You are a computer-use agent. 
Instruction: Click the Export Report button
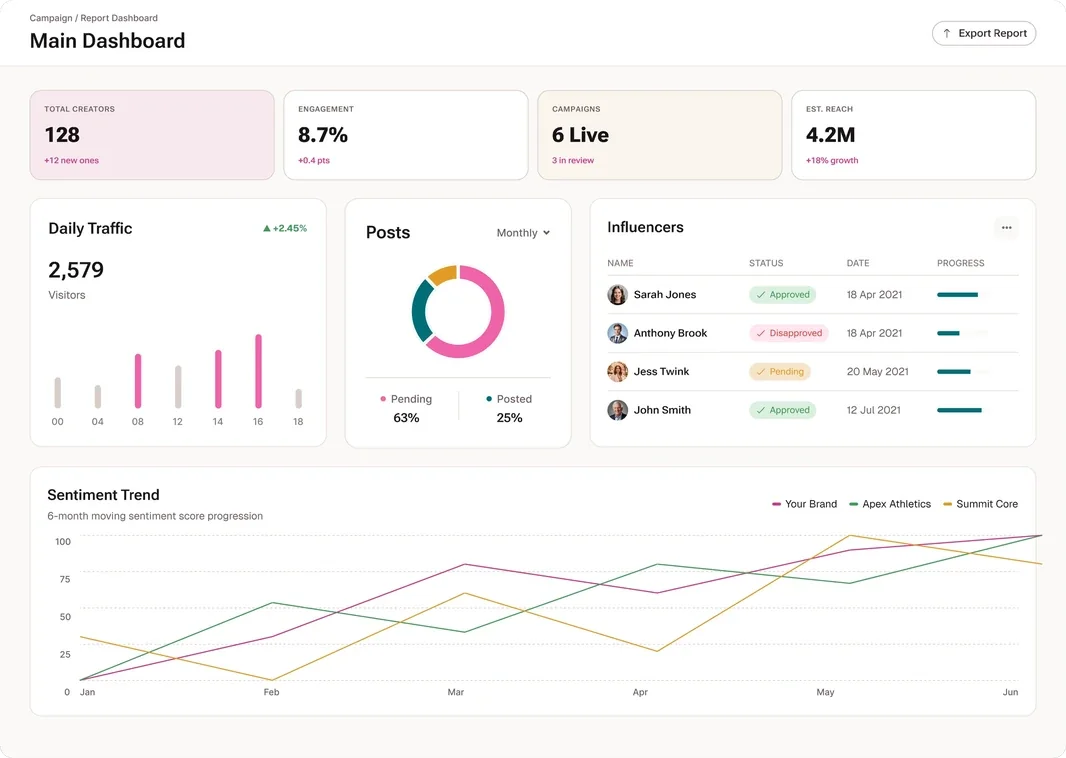pyautogui.click(x=984, y=33)
